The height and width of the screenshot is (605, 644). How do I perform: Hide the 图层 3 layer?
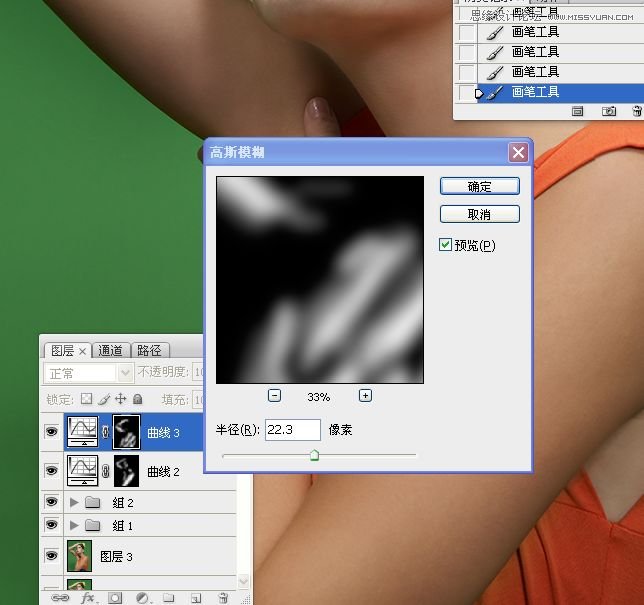coord(51,556)
